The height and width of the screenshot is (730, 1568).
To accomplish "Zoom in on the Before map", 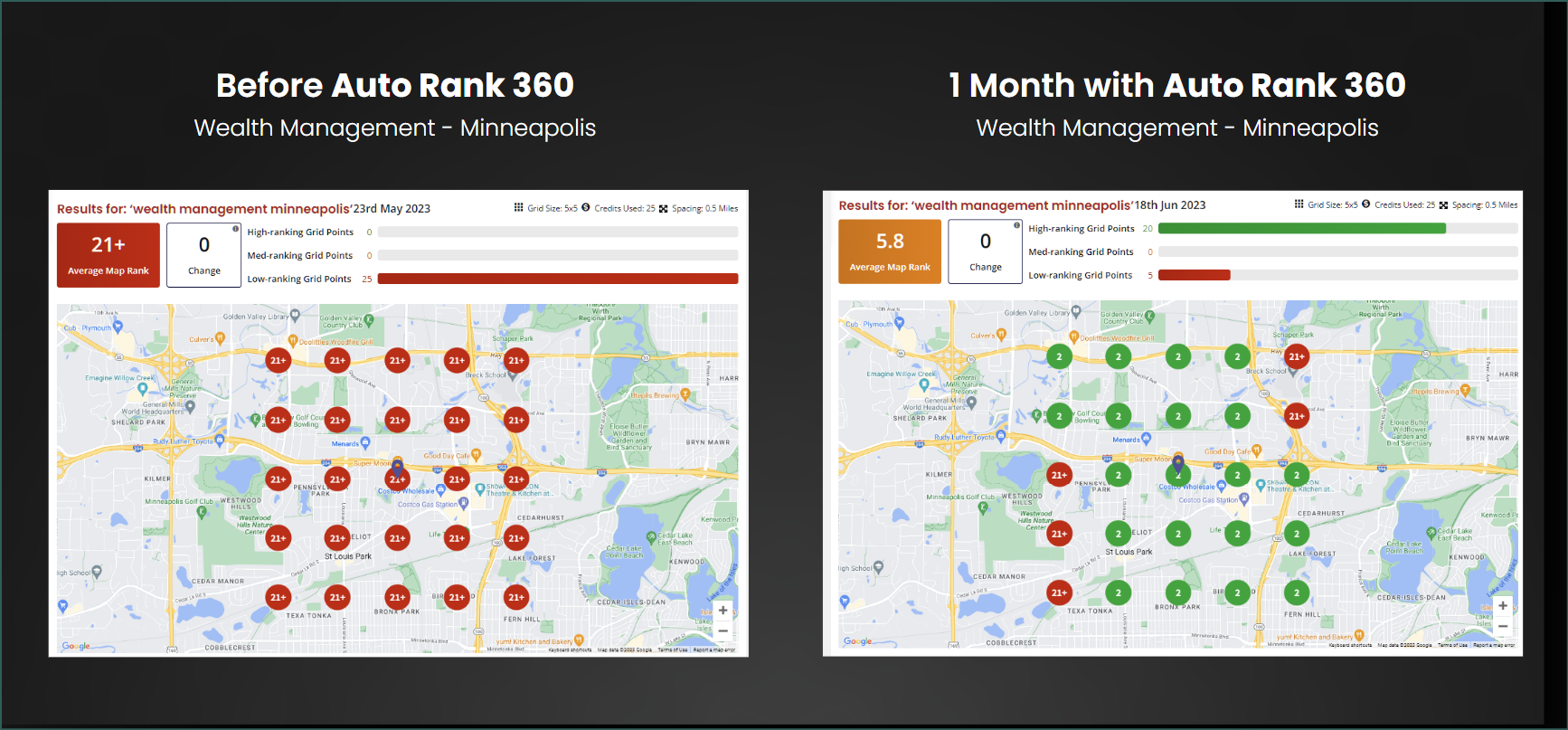I will coord(723,611).
